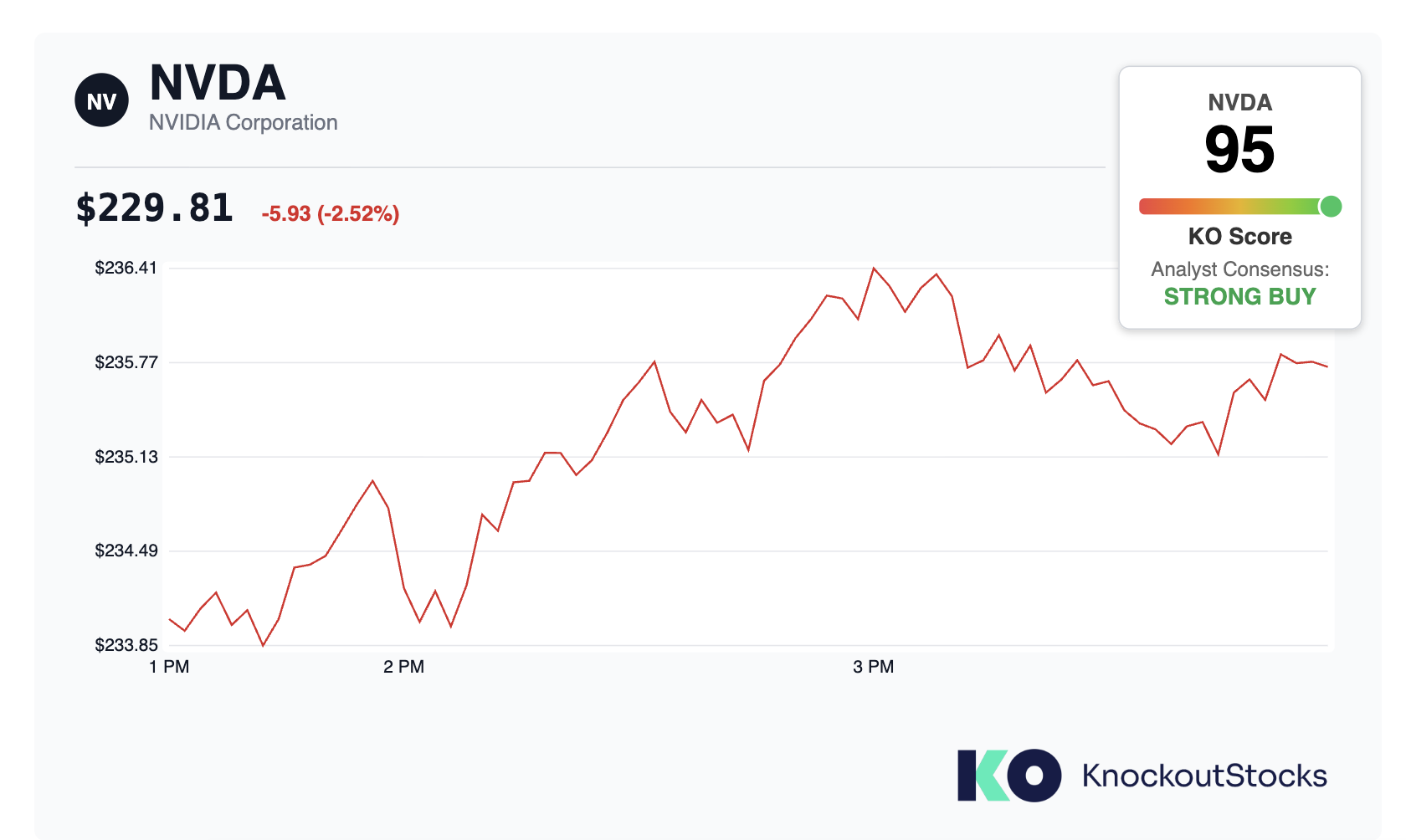Viewport: 1406px width, 840px height.
Task: Click the 2 PM time axis label
Action: [404, 667]
